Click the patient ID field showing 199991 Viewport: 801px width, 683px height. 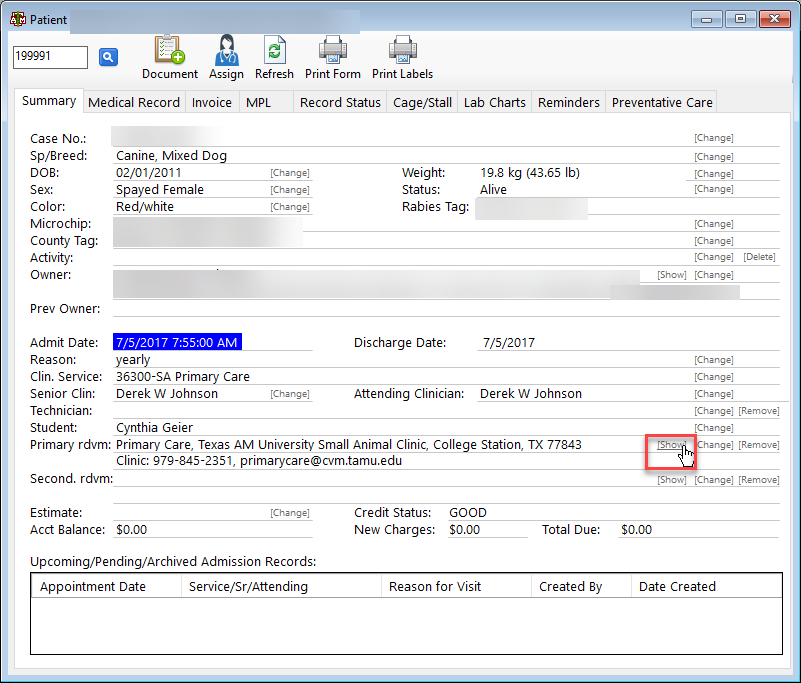50,57
